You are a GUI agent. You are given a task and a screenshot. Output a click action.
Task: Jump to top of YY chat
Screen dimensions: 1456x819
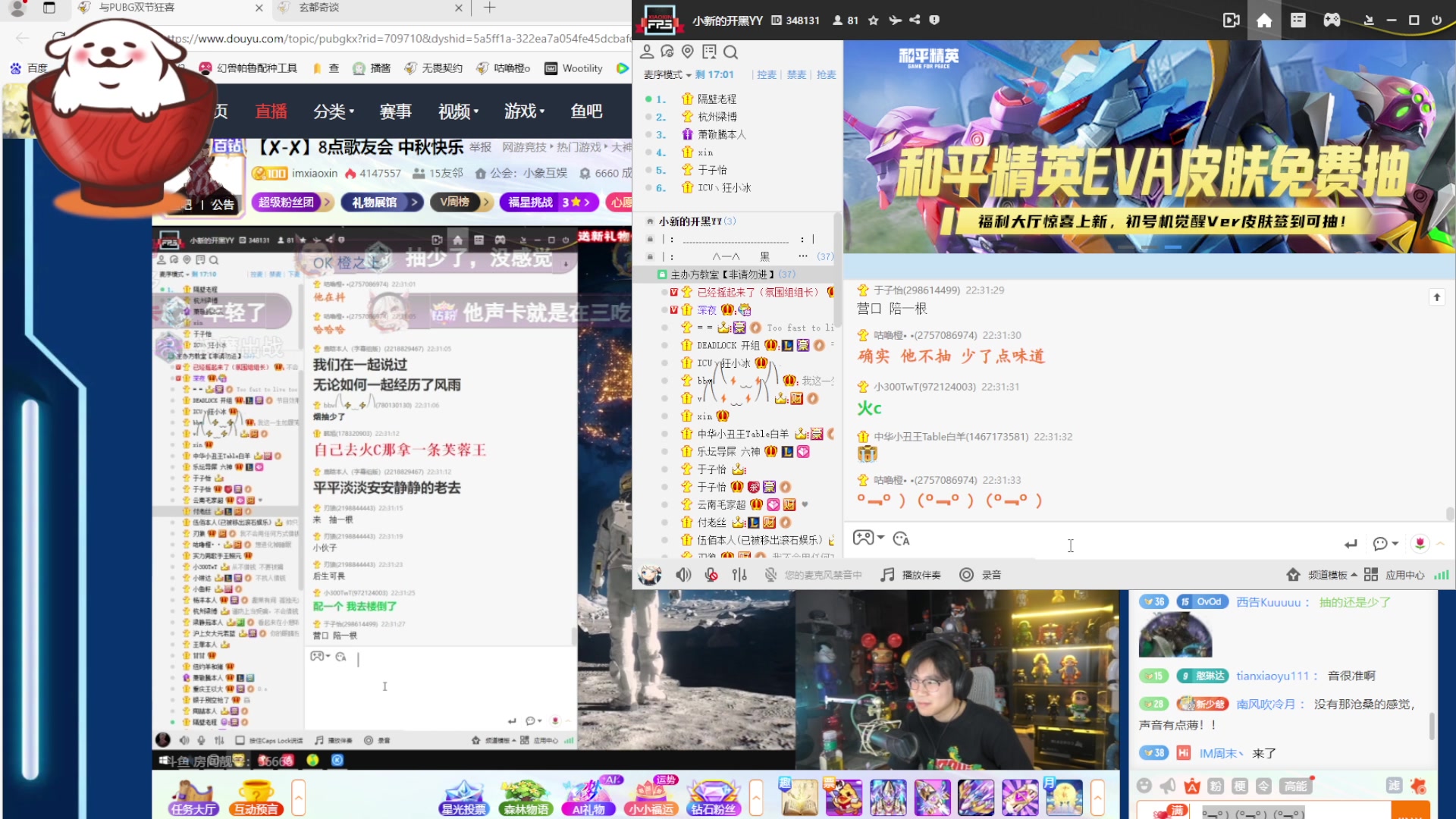click(1436, 297)
